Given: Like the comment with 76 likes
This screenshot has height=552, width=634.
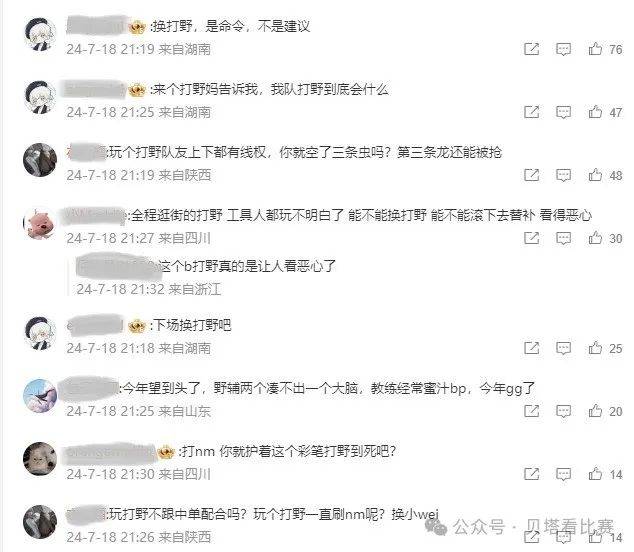Looking at the screenshot, I should (595, 49).
